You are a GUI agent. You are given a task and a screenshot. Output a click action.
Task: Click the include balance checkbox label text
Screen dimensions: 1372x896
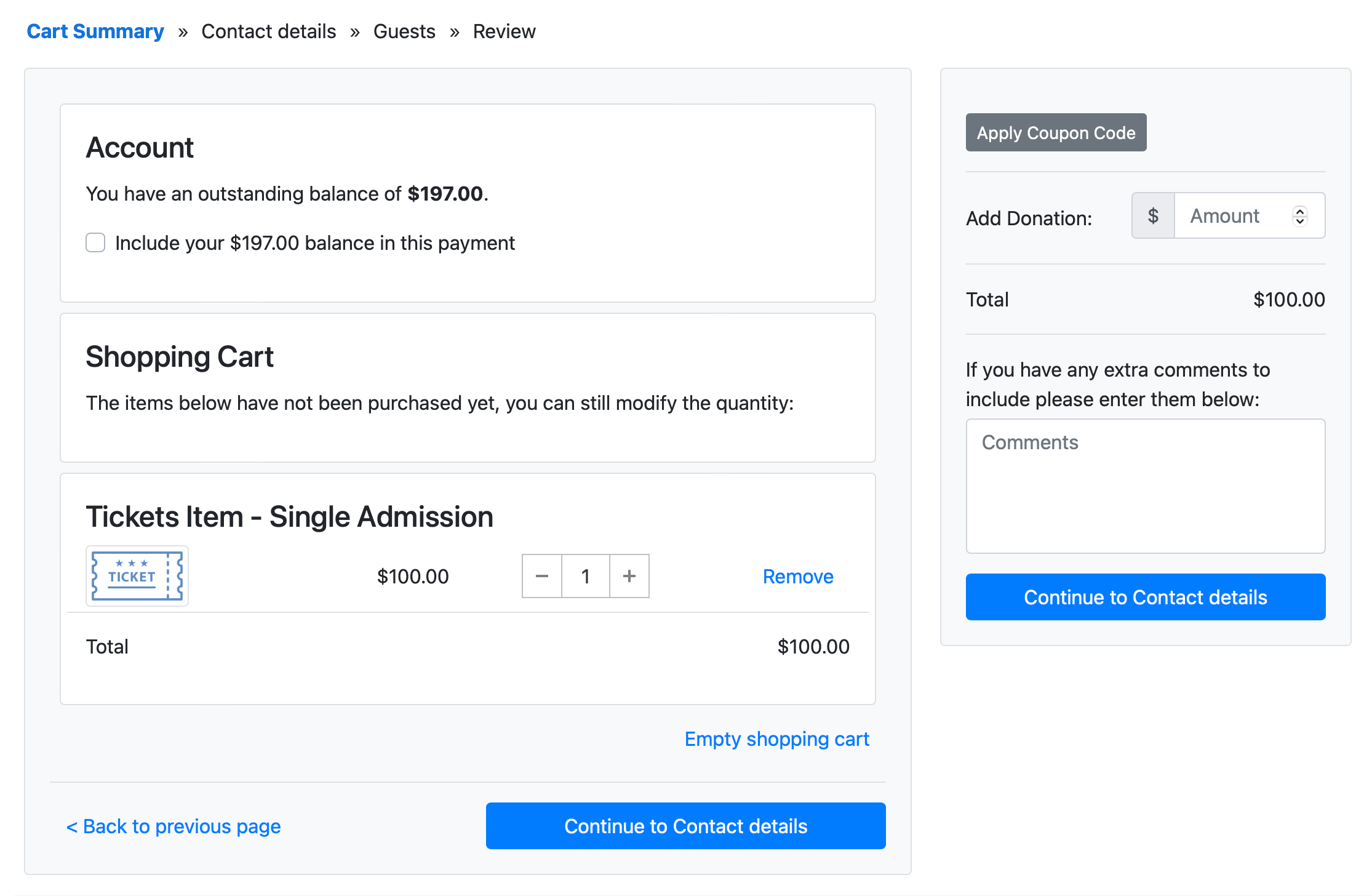coord(314,243)
